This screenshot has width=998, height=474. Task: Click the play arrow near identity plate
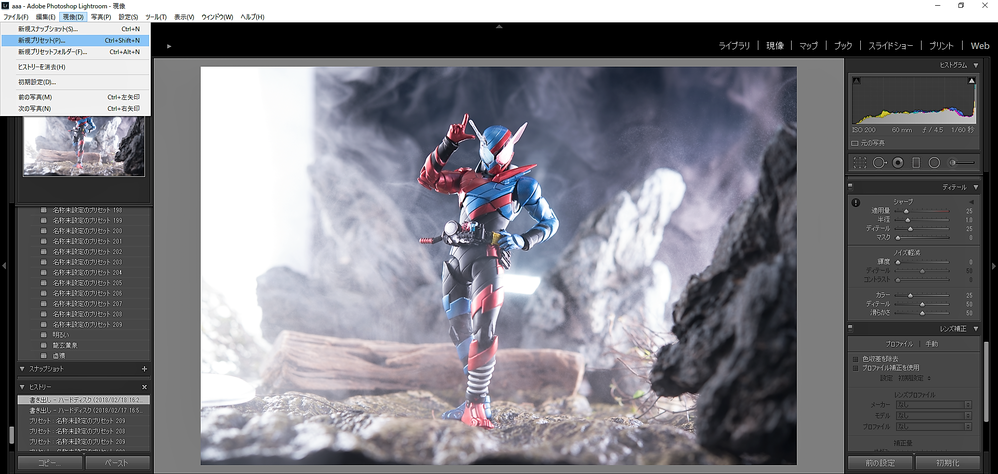pyautogui.click(x=169, y=46)
